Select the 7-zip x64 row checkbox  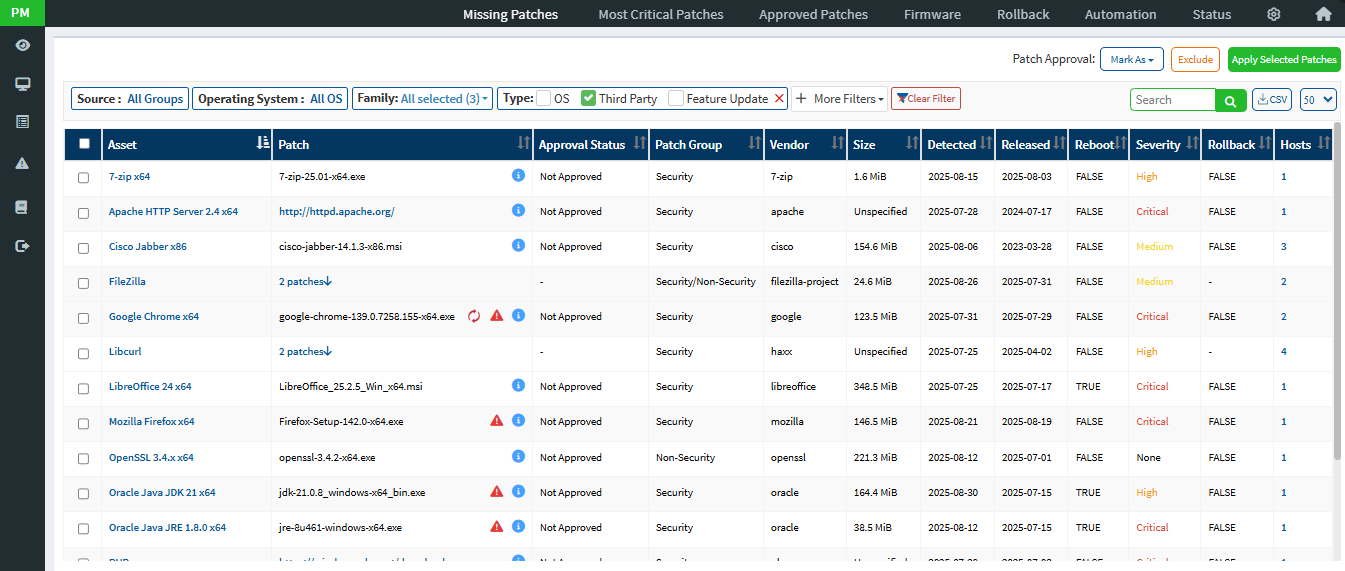click(x=84, y=177)
